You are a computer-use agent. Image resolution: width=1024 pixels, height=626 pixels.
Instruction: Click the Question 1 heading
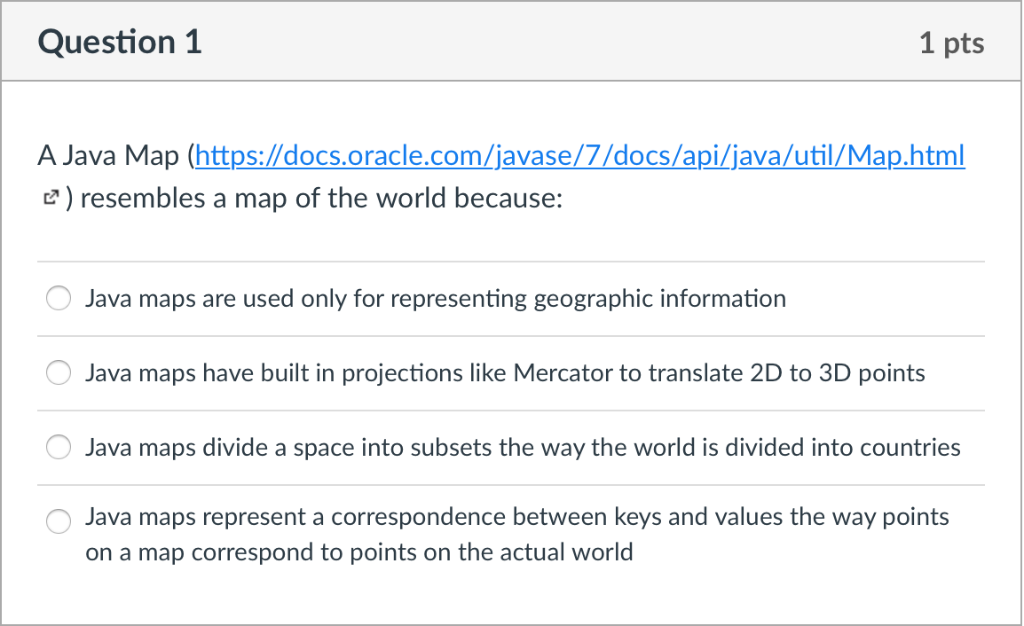(x=120, y=42)
